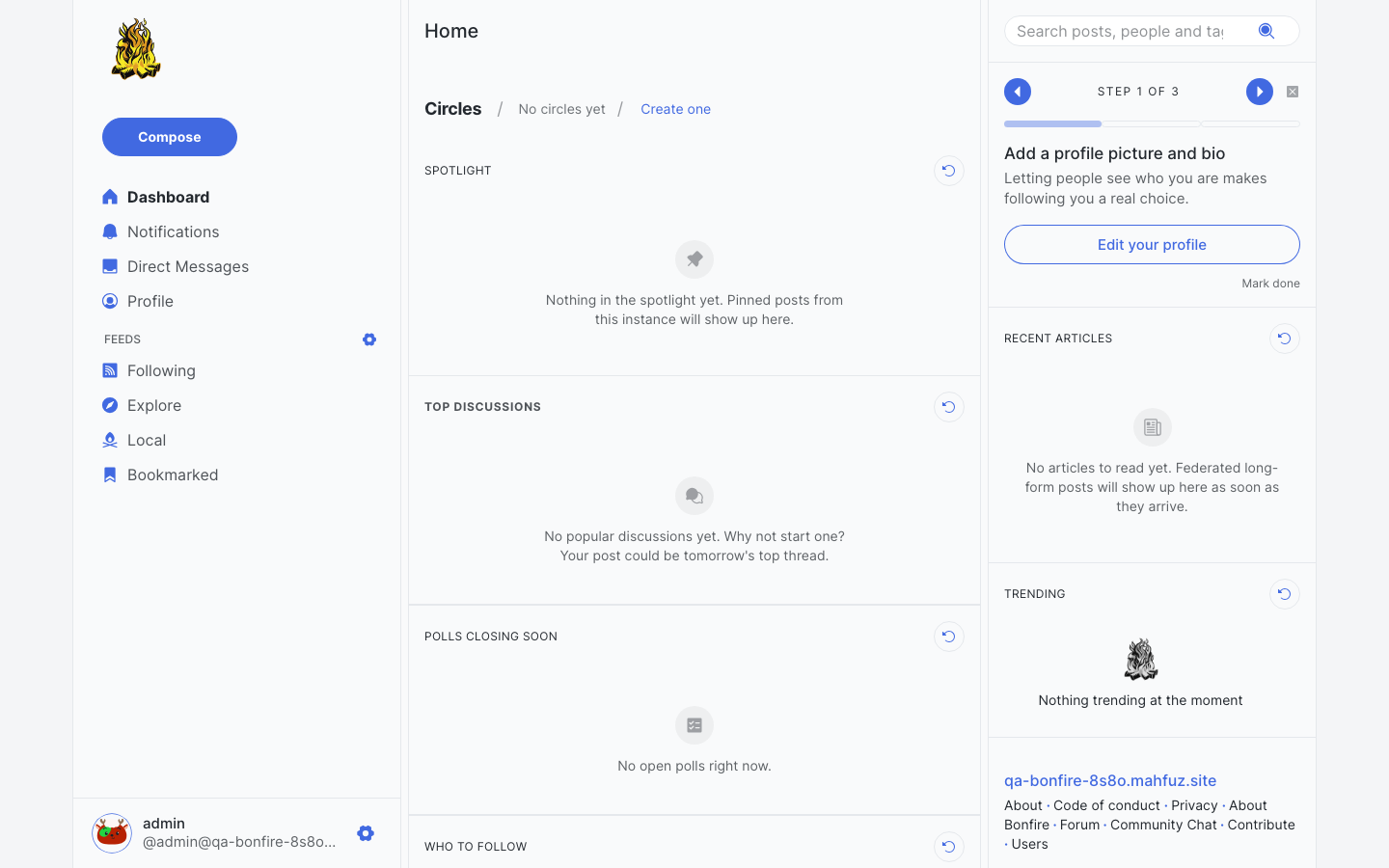
Task: Open the Local campfire icon
Action: [110, 440]
